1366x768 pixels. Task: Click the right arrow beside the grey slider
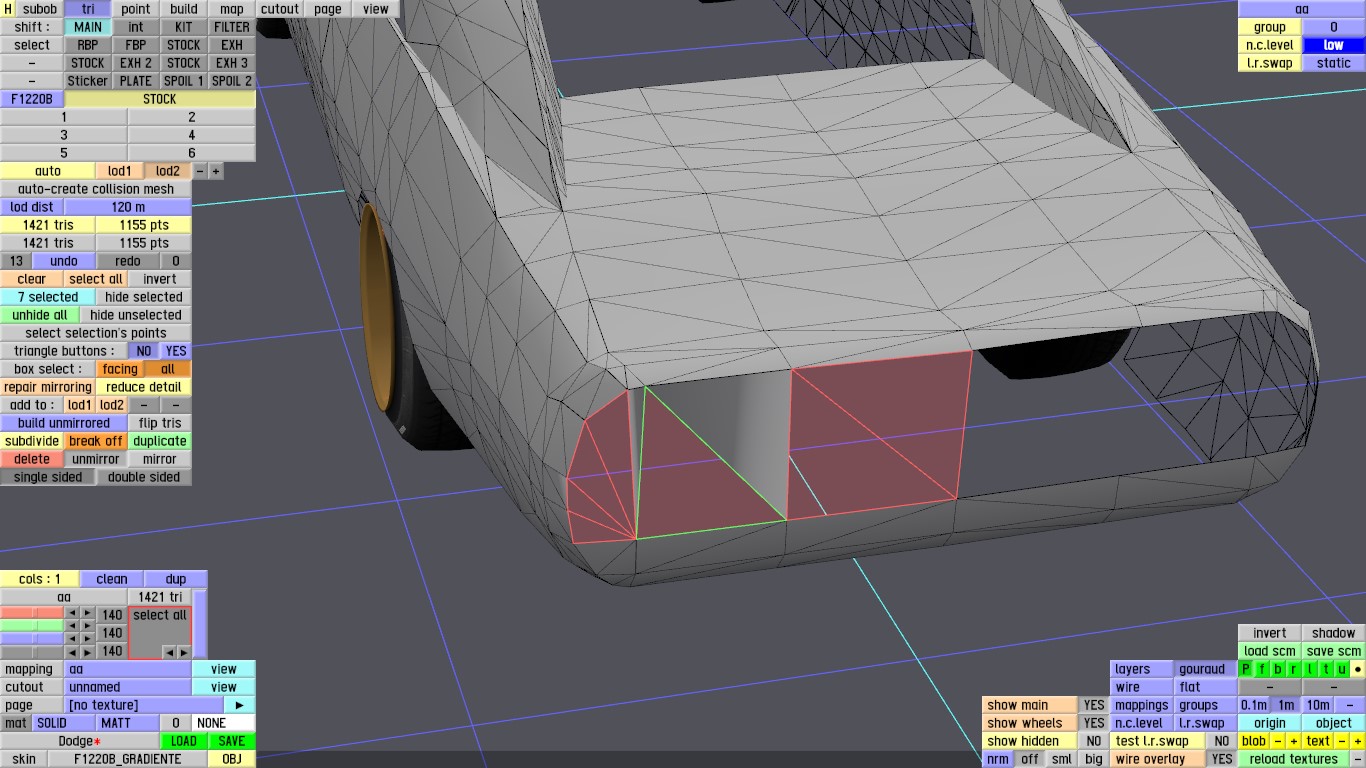pos(88,650)
